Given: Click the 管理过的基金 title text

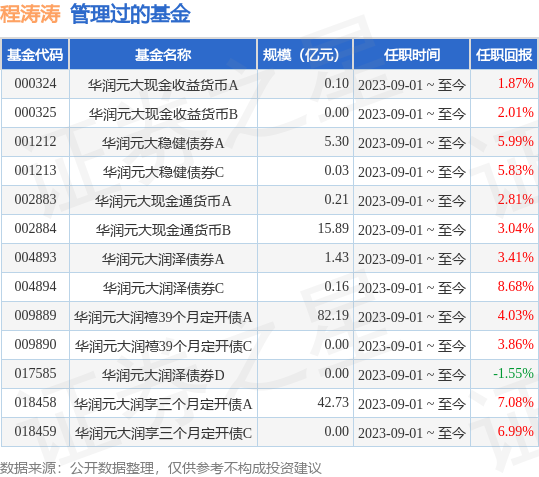Looking at the screenshot, I should pos(130,14).
